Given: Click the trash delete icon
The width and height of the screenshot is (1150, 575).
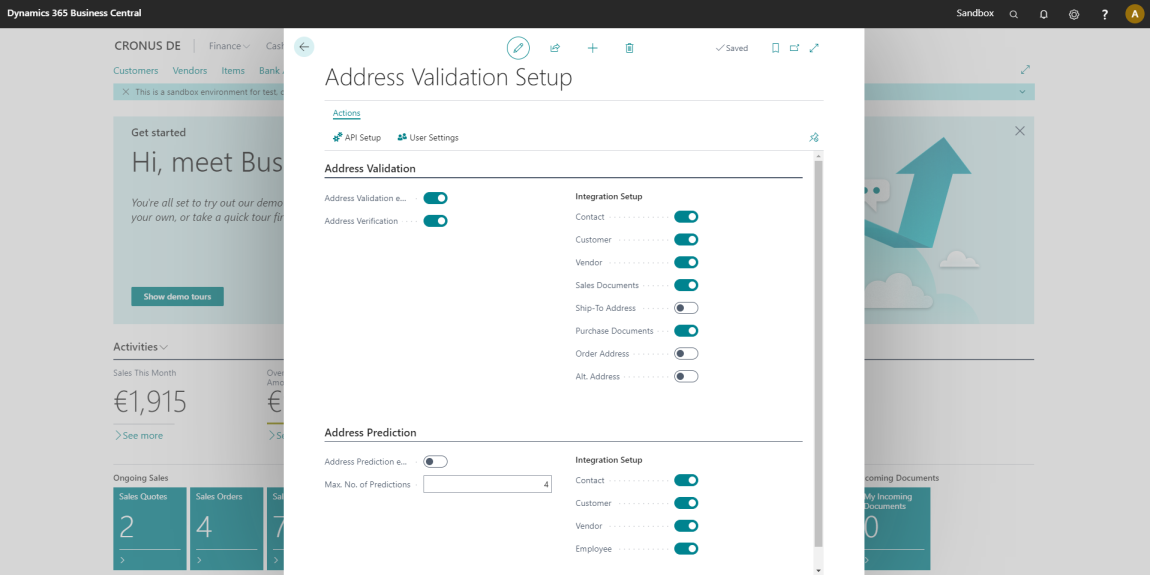Looking at the screenshot, I should pyautogui.click(x=629, y=48).
